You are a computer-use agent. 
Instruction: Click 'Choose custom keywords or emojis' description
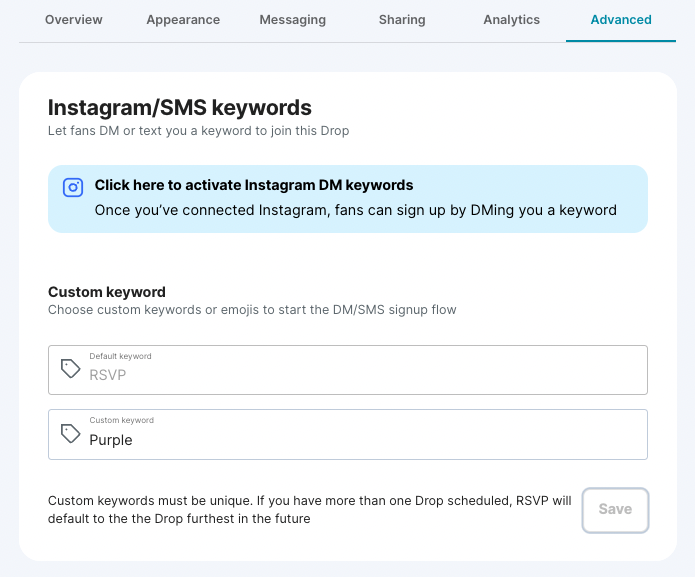[252, 310]
